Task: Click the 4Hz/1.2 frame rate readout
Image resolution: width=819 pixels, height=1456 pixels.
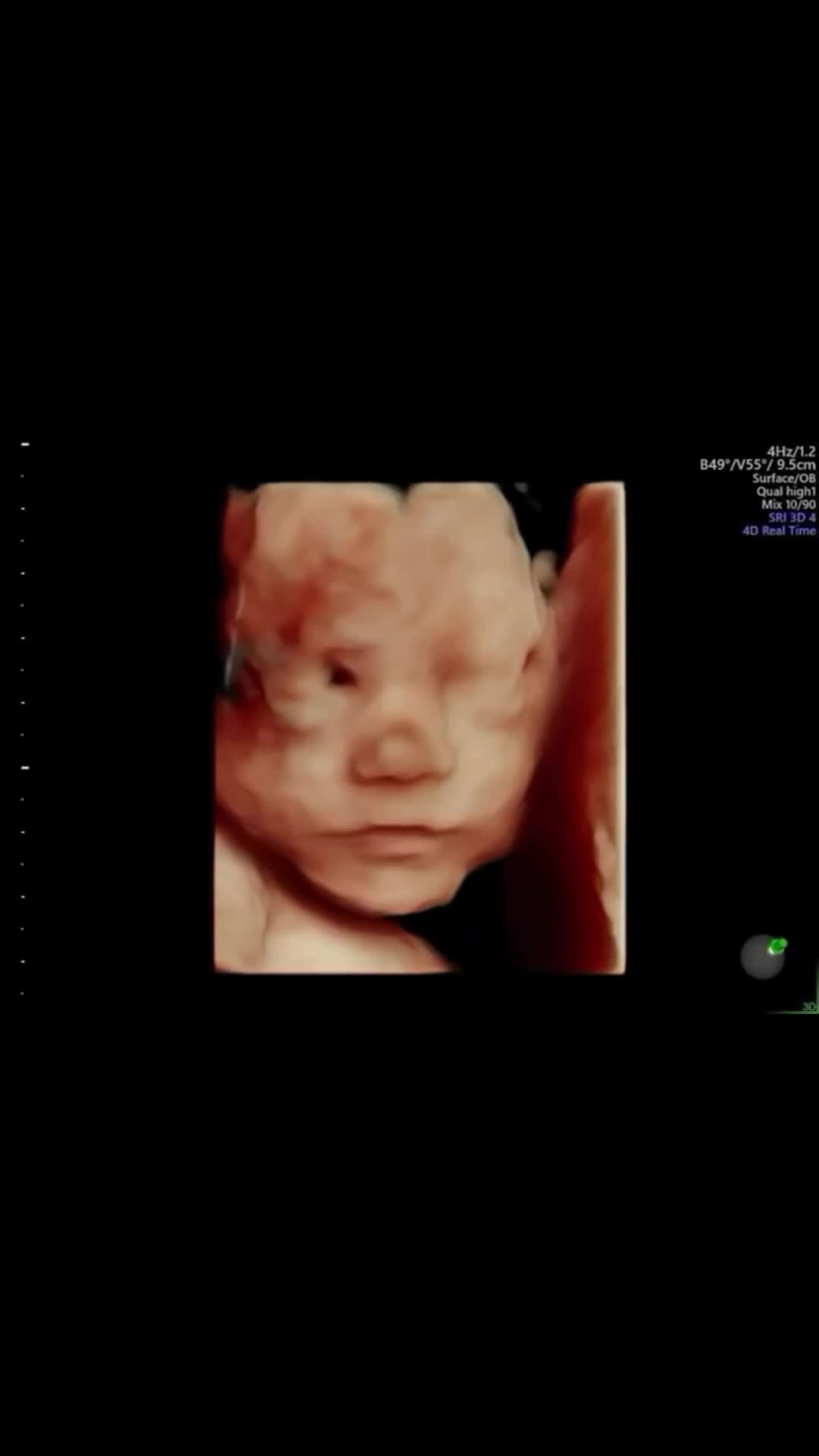Action: click(791, 451)
